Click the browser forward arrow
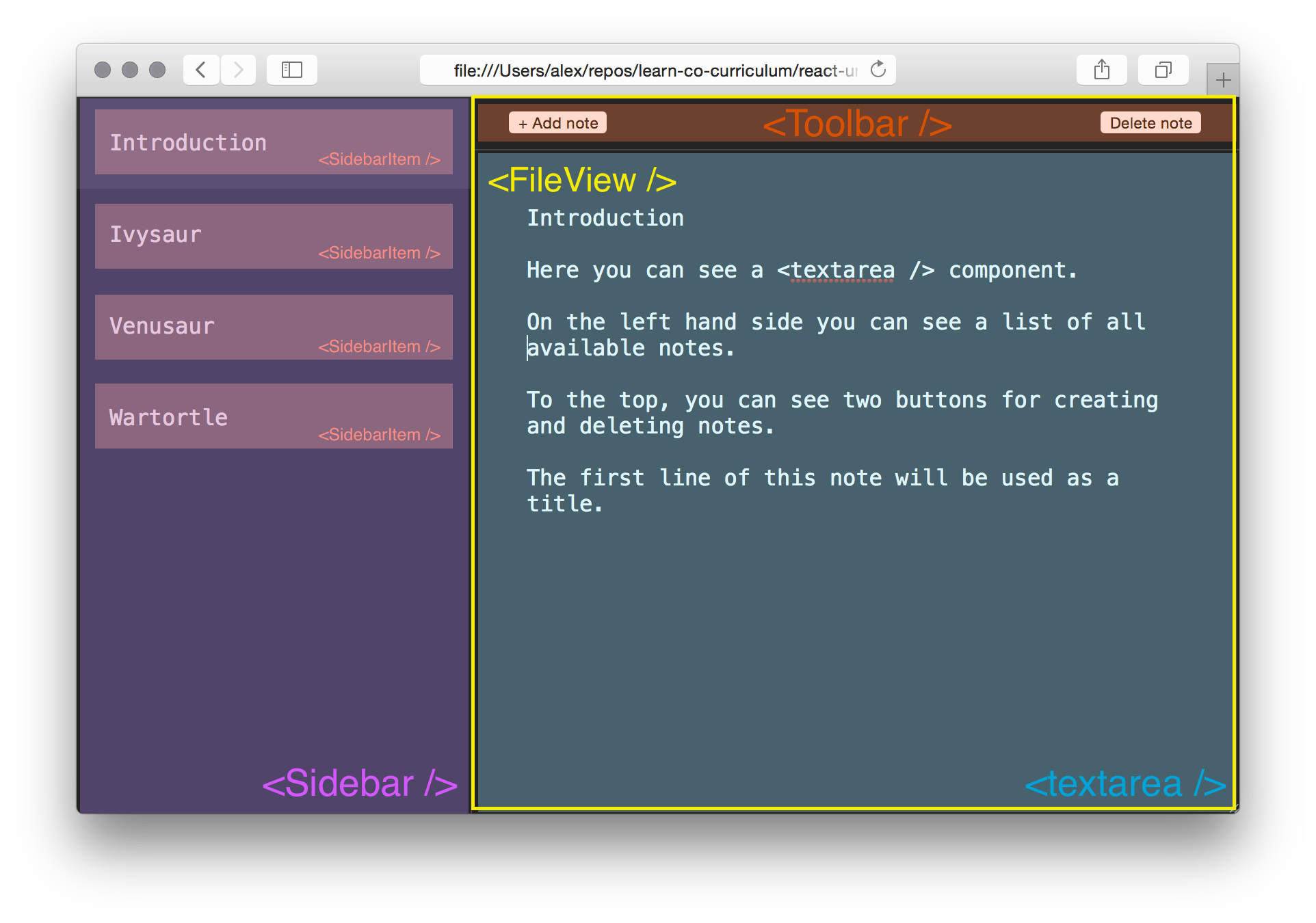The width and height of the screenshot is (1316, 923). (238, 70)
